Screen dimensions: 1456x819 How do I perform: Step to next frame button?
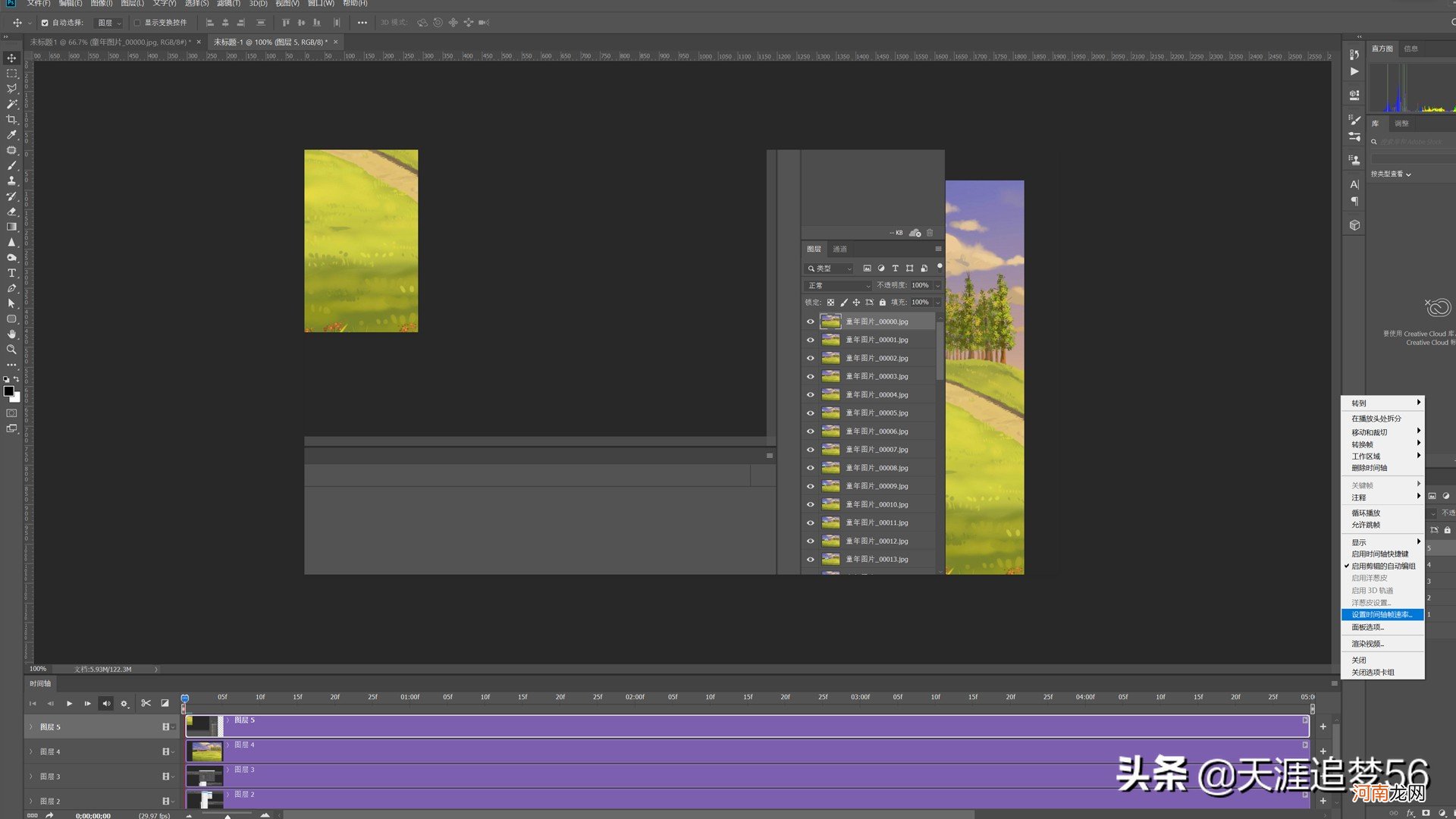click(87, 704)
